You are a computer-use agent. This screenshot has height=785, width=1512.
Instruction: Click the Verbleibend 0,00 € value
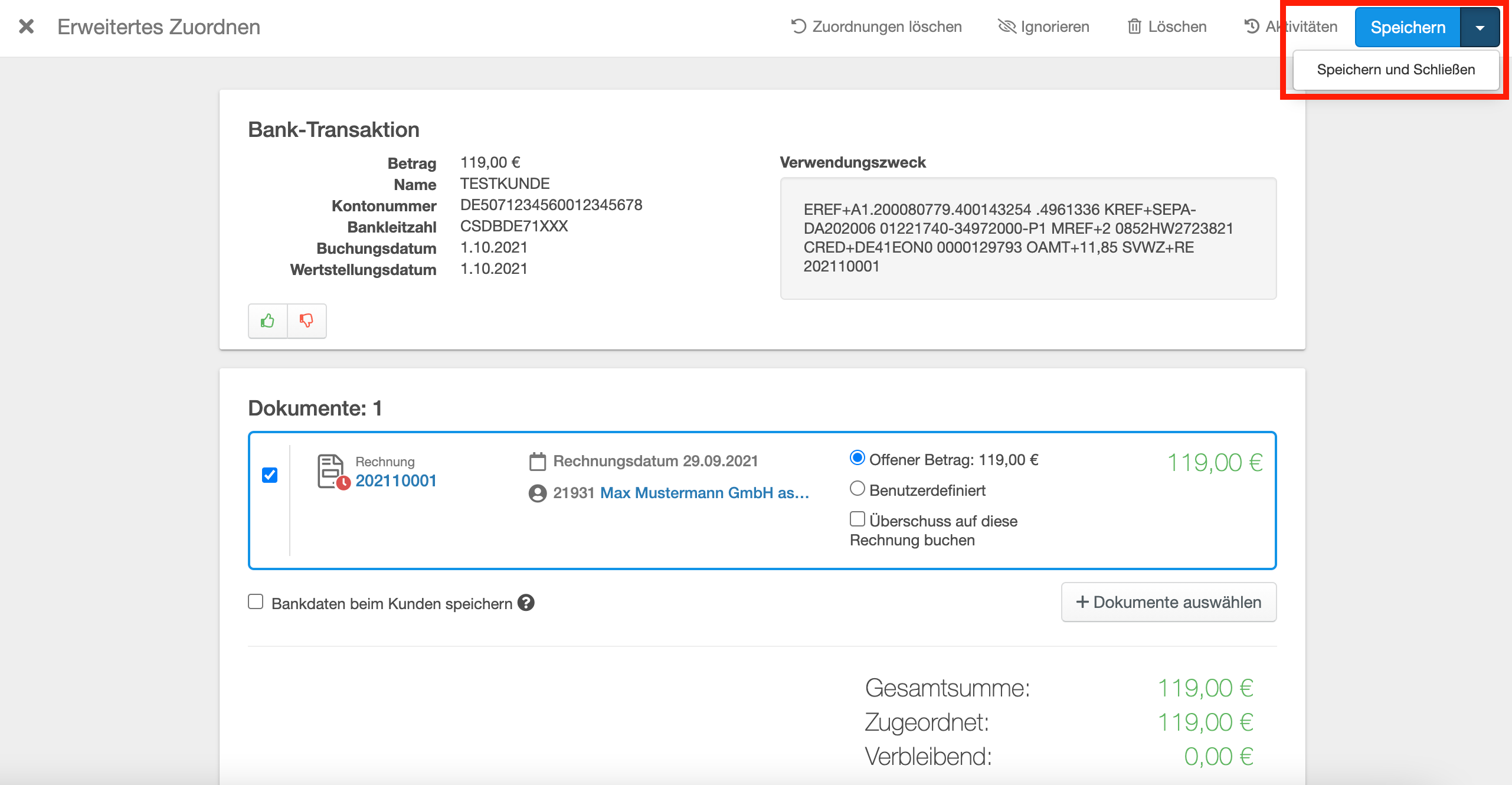pos(1218,757)
